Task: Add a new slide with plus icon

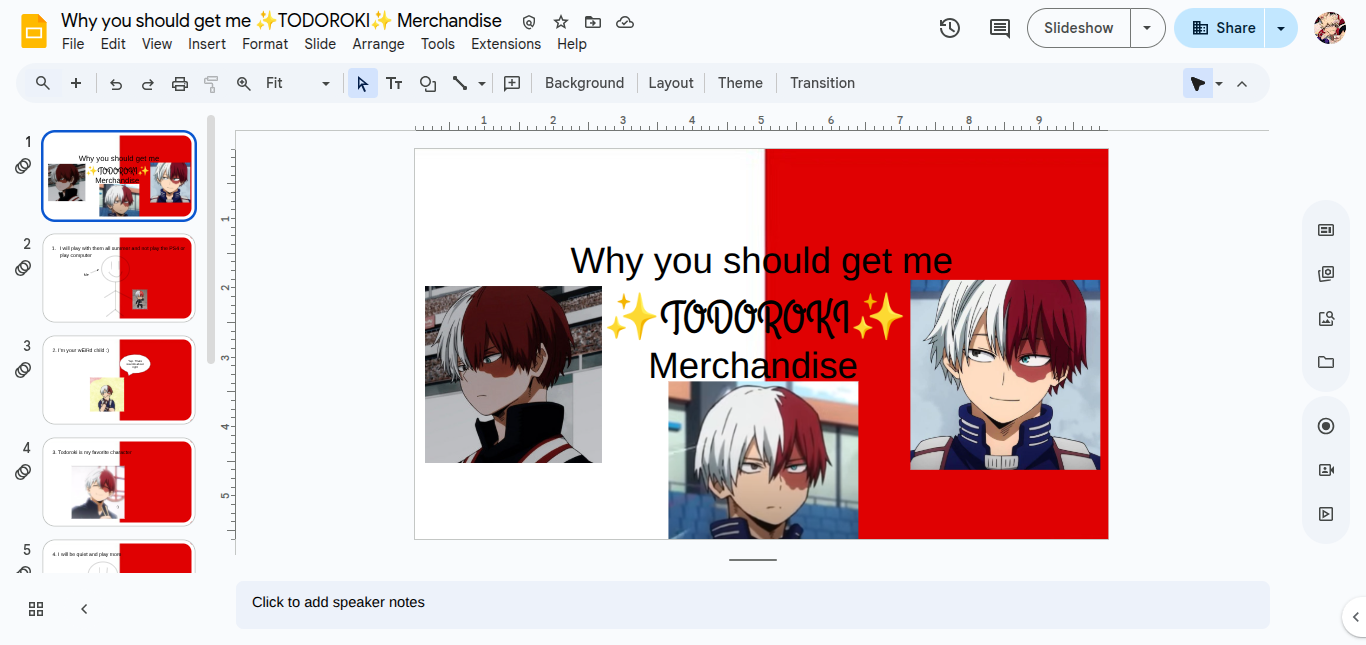Action: [76, 83]
